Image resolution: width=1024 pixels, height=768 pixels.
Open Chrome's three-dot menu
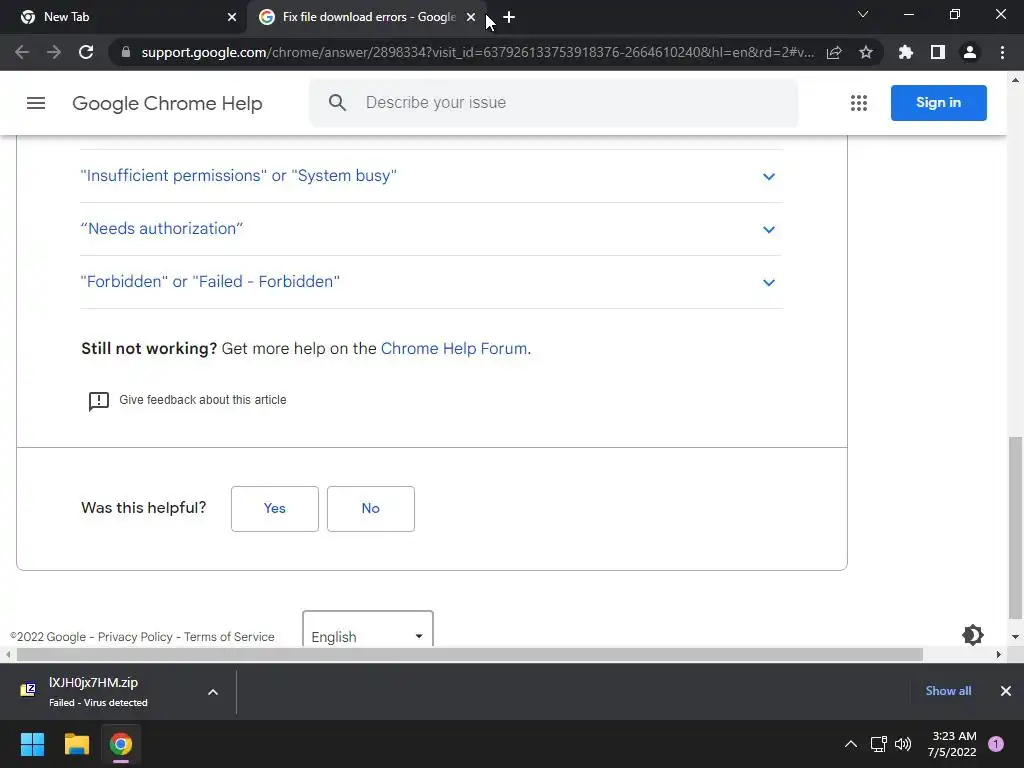click(1002, 52)
